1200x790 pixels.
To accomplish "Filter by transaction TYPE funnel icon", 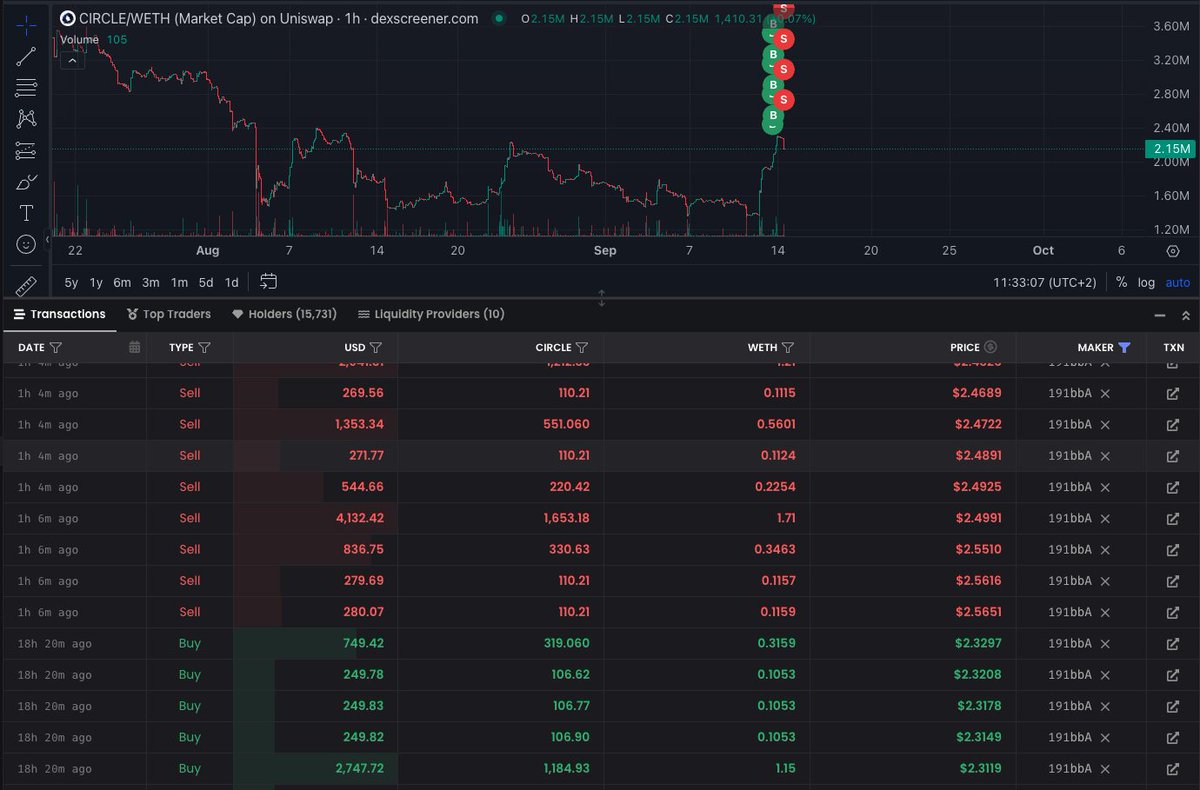I will [x=204, y=348].
